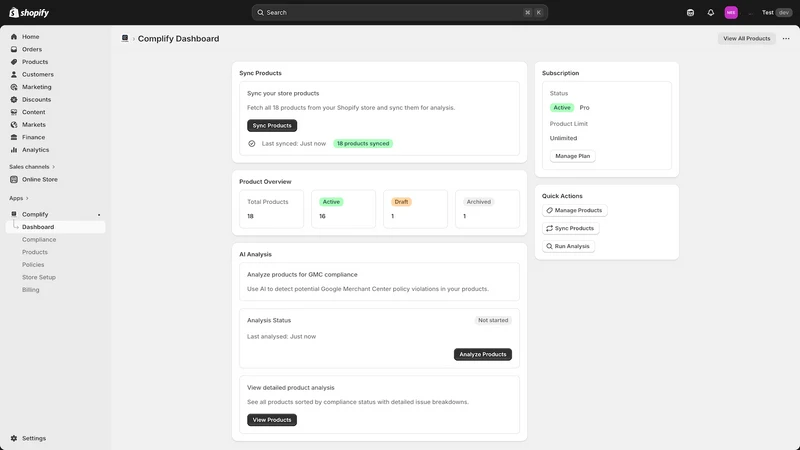Image resolution: width=800 pixels, height=450 pixels.
Task: Open the Policies sub-menu item
Action: pos(33,265)
